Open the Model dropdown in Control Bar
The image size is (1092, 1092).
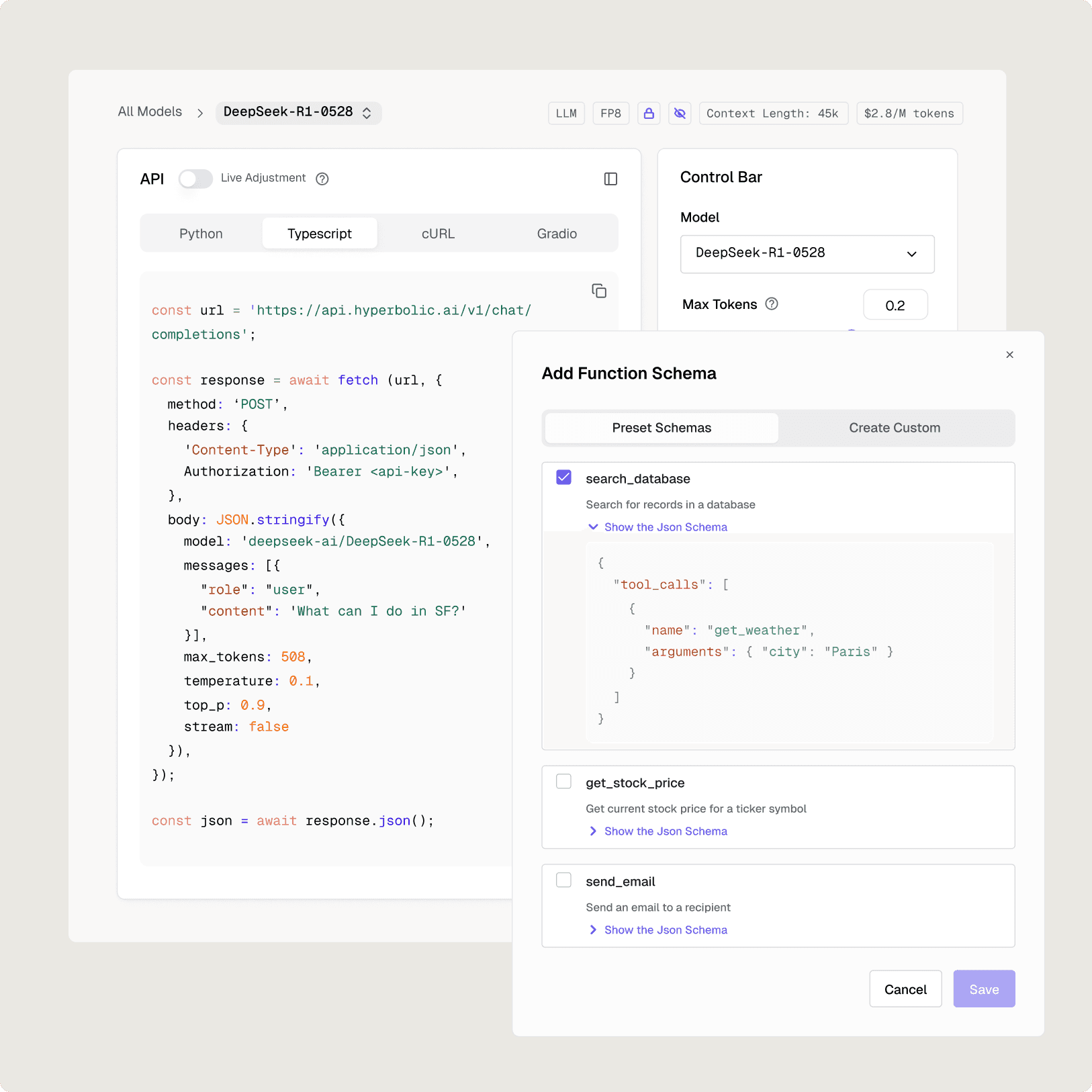point(807,254)
